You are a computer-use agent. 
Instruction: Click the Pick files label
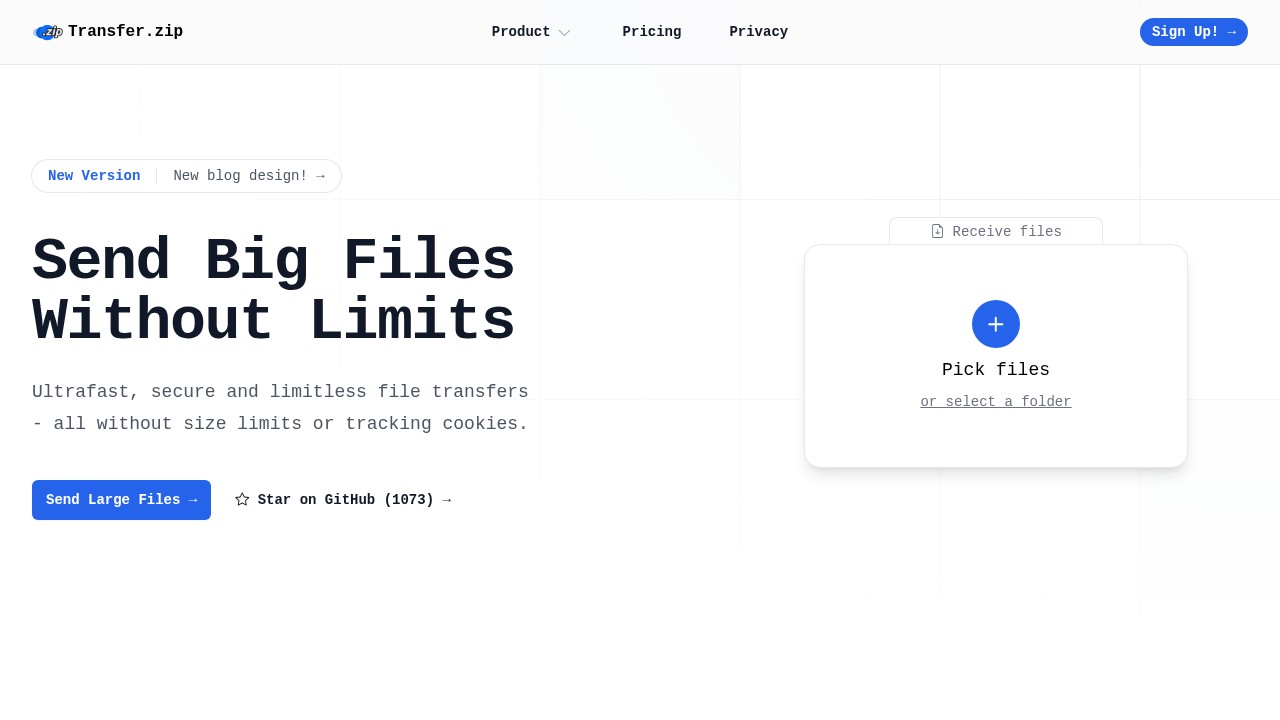click(996, 370)
